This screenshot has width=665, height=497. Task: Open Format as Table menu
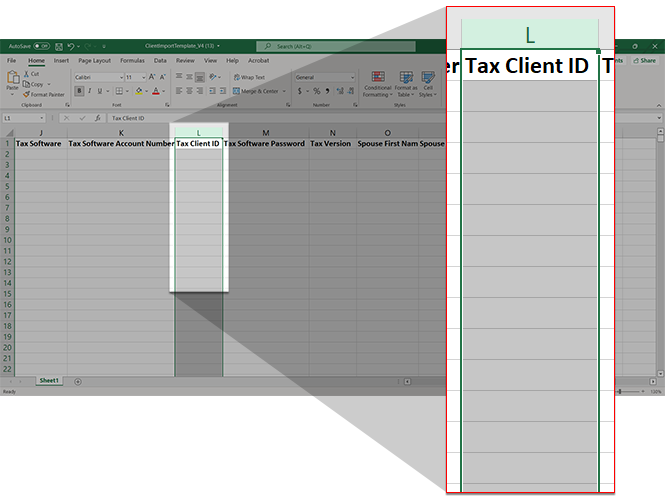(x=406, y=84)
